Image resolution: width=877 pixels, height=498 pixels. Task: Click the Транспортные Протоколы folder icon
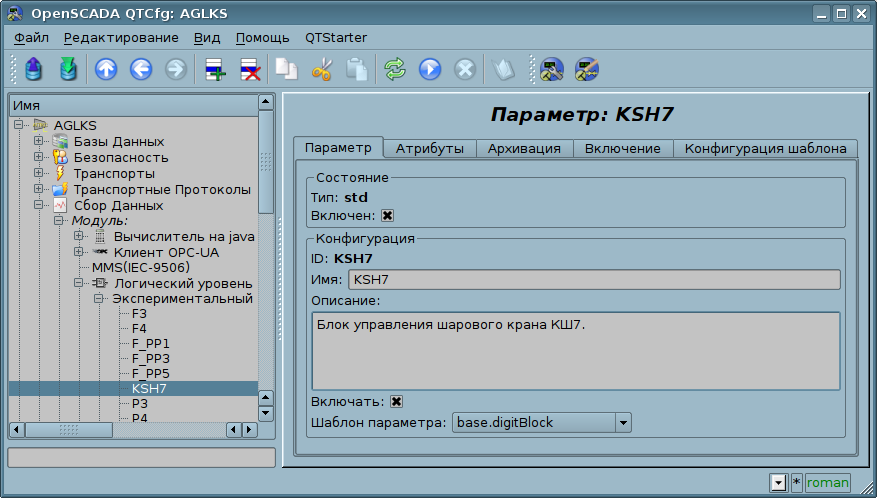click(60, 189)
